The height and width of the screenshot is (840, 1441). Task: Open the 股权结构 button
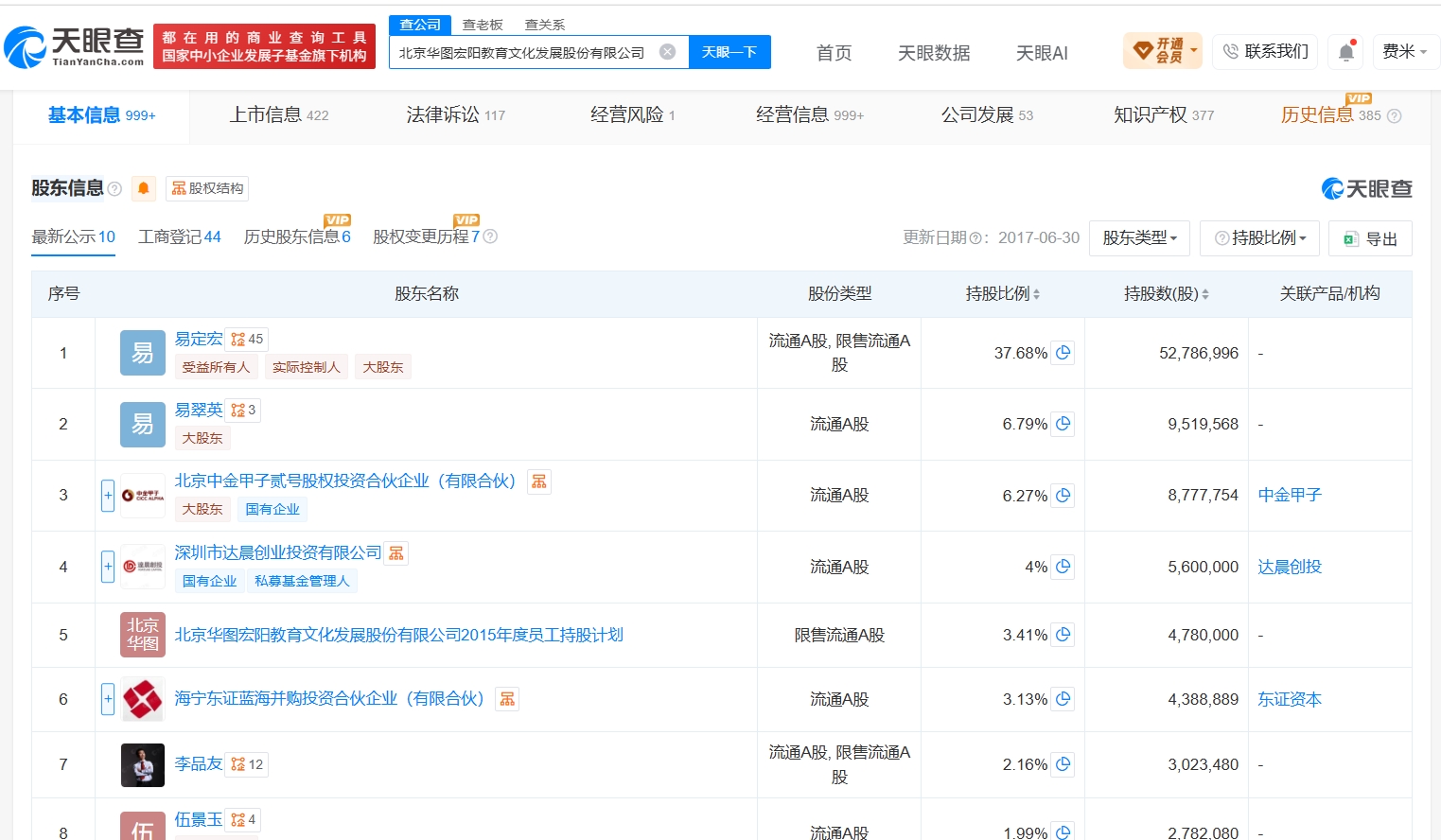(x=208, y=188)
